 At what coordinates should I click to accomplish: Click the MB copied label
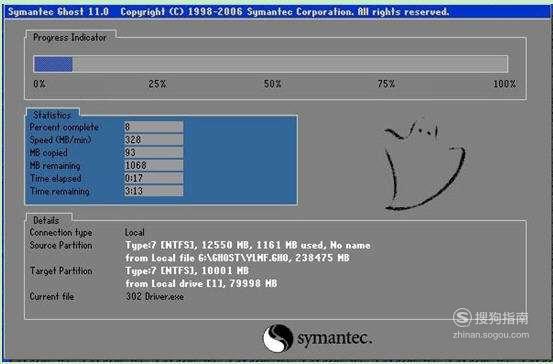[x=48, y=153]
